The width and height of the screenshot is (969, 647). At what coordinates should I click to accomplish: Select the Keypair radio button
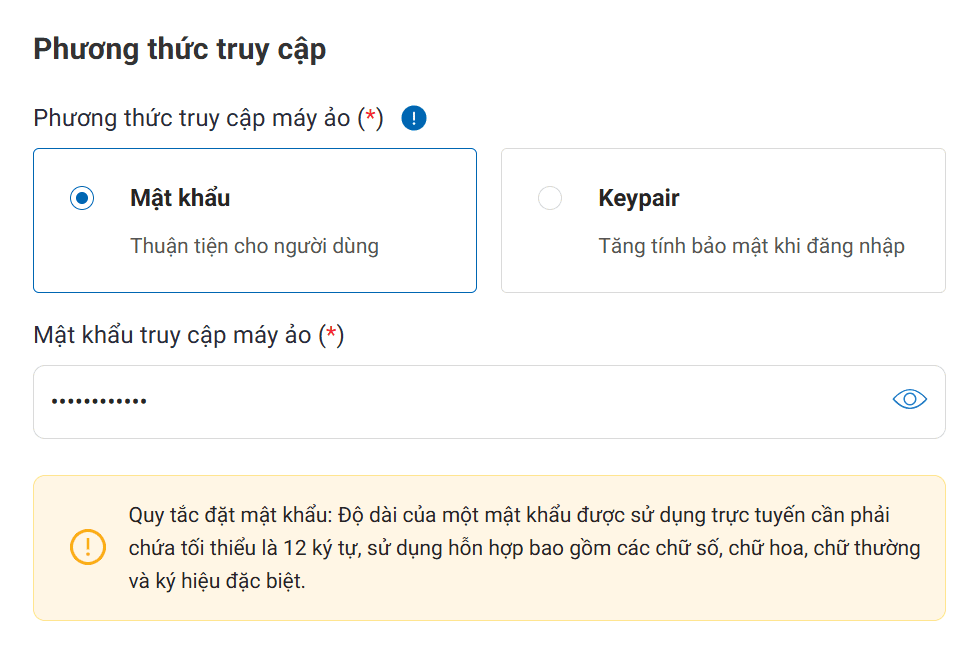pyautogui.click(x=550, y=198)
